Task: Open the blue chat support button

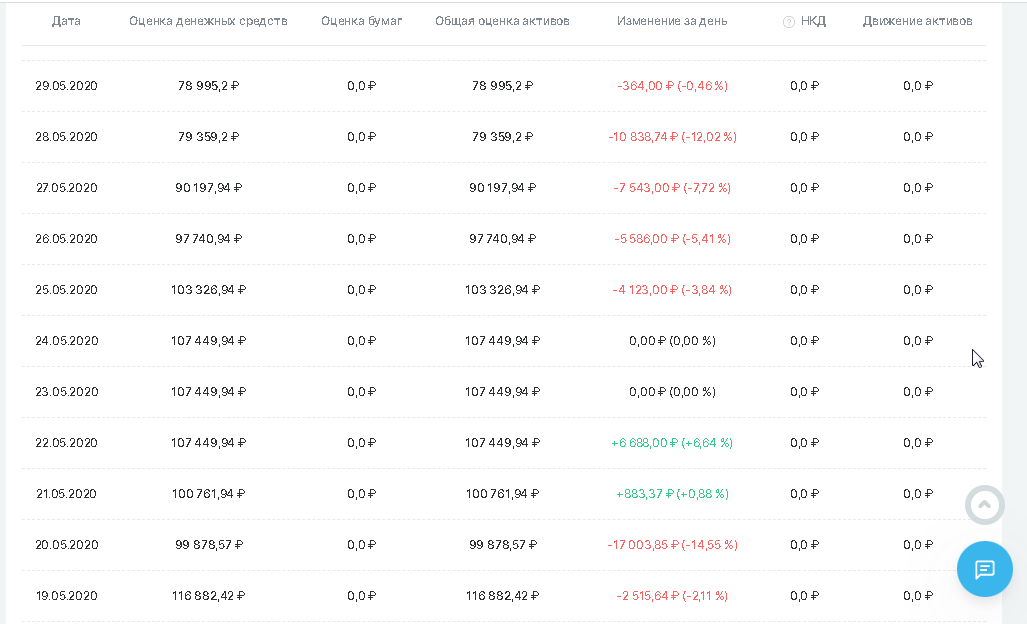Action: [984, 569]
